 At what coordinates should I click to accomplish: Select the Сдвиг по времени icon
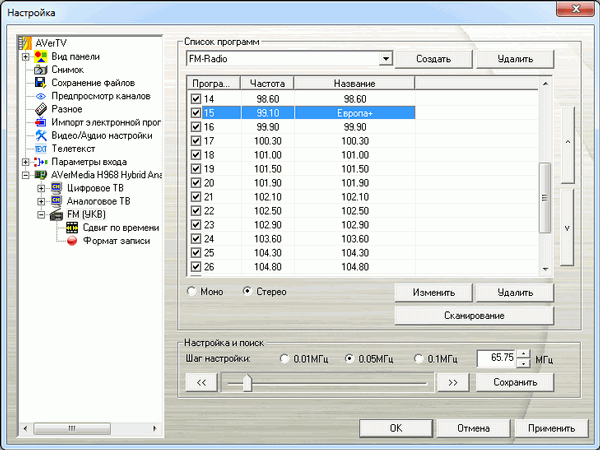[x=72, y=227]
